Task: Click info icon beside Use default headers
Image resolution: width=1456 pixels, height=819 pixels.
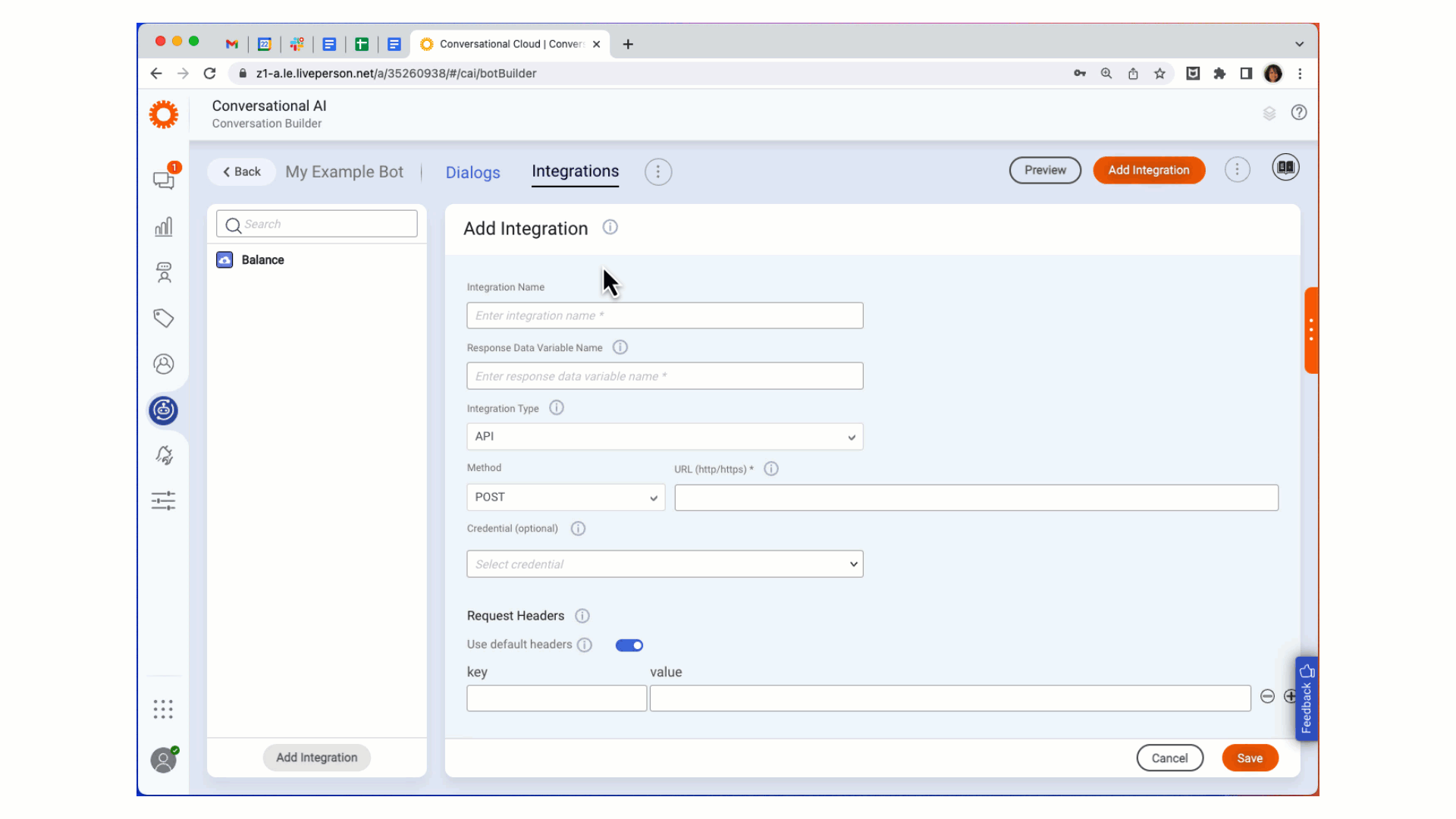Action: 585,645
